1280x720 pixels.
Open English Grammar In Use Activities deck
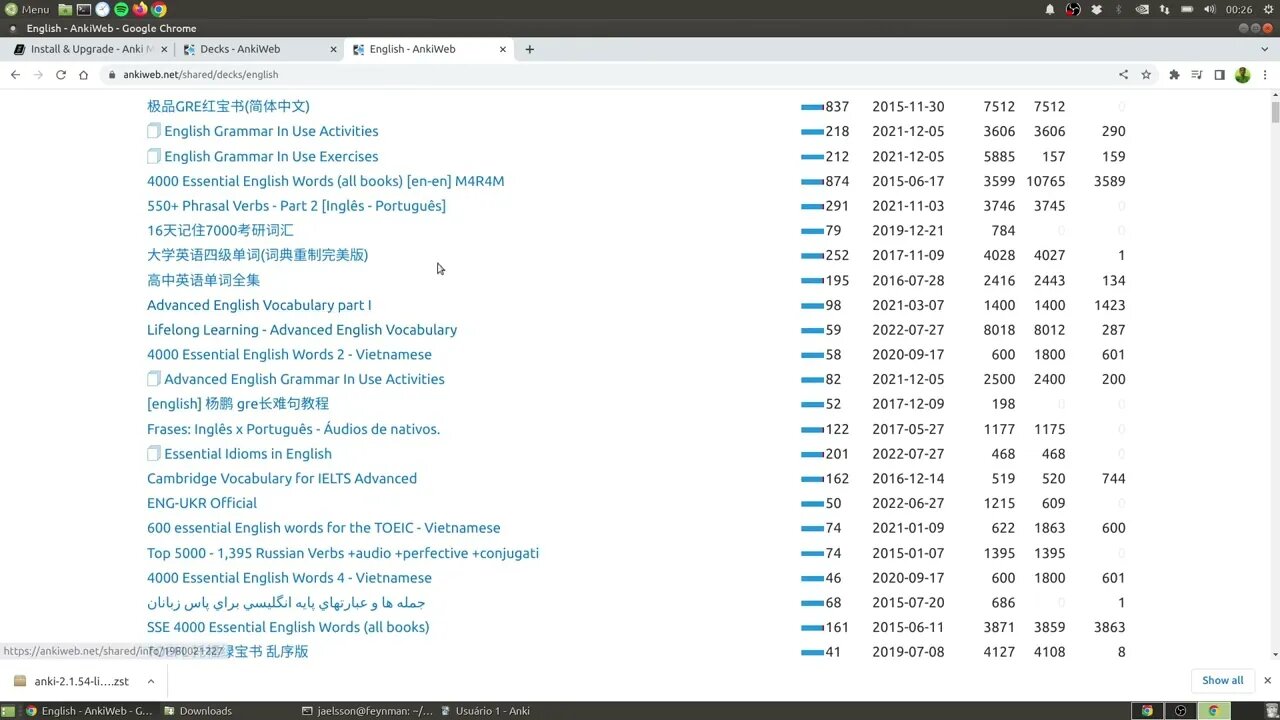click(x=271, y=131)
